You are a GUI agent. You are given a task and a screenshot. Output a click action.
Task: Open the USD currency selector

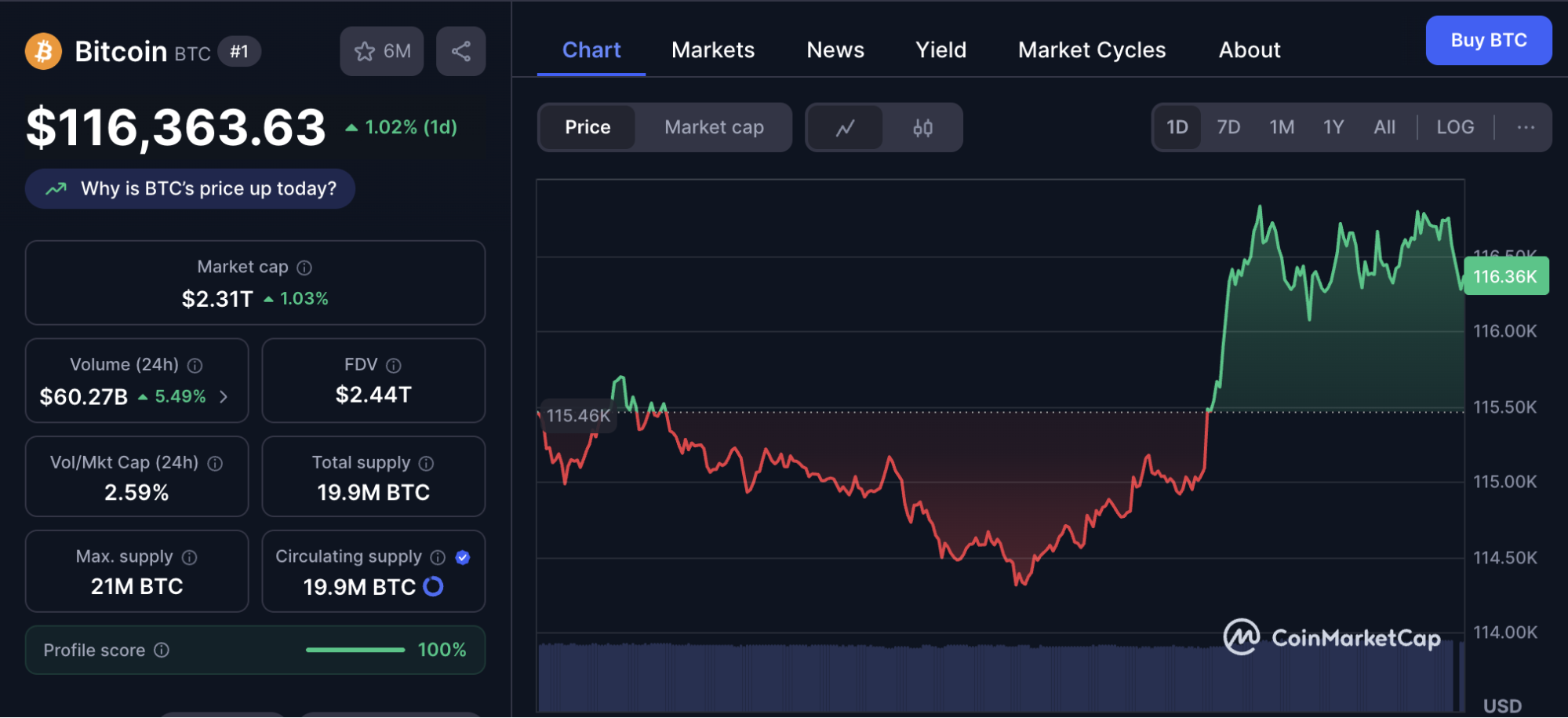point(1503,705)
